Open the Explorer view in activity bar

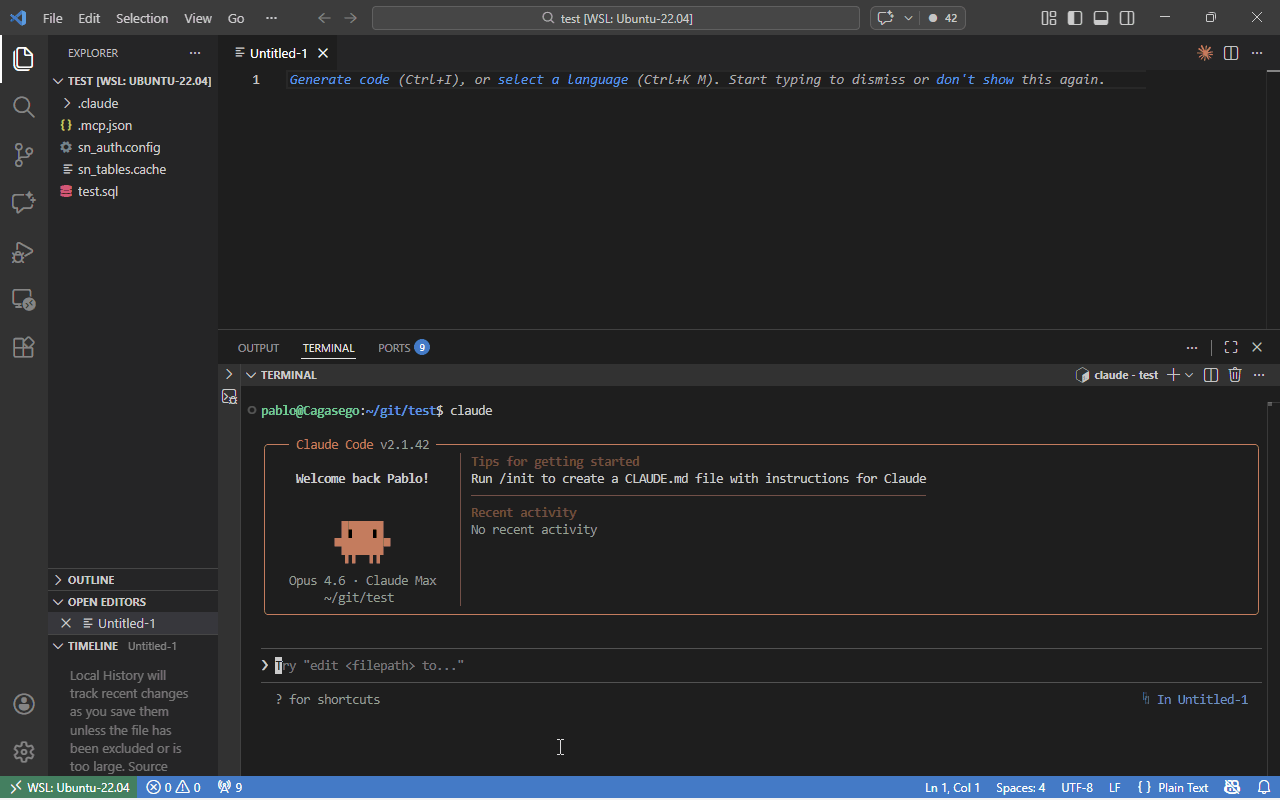(24, 59)
